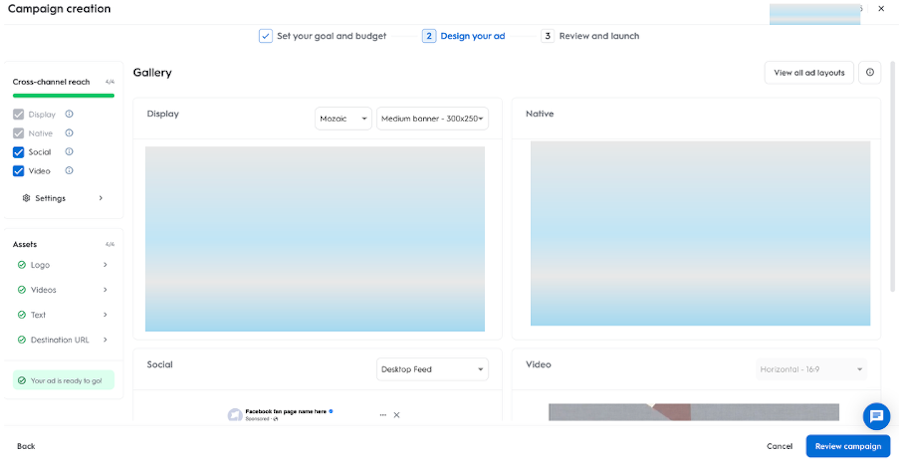This screenshot has width=900, height=464.
Task: Click the Facebook fan page name here text
Action: coord(286,411)
